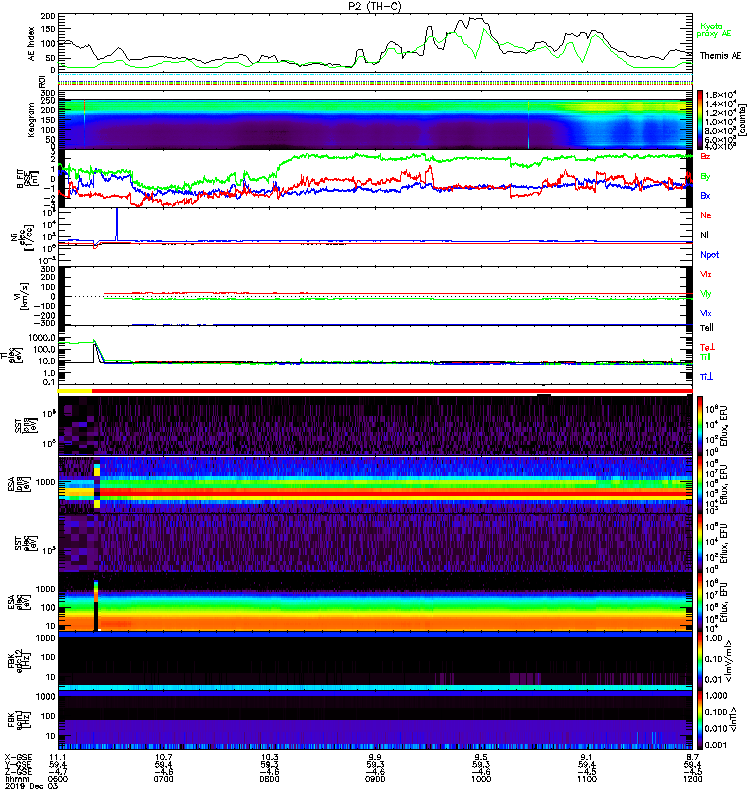Click the AE Index axis label
This screenshot has height=800, width=750.
click(31, 44)
